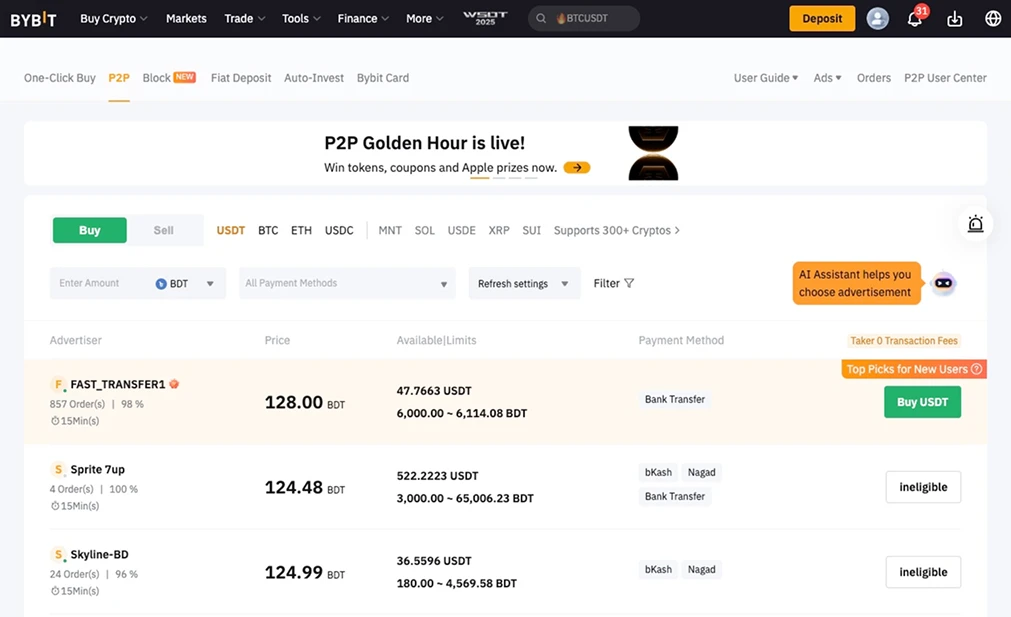Screen dimensions: 1011x617
Task: Click ineligible button for Sprite 7up
Action: tap(923, 487)
